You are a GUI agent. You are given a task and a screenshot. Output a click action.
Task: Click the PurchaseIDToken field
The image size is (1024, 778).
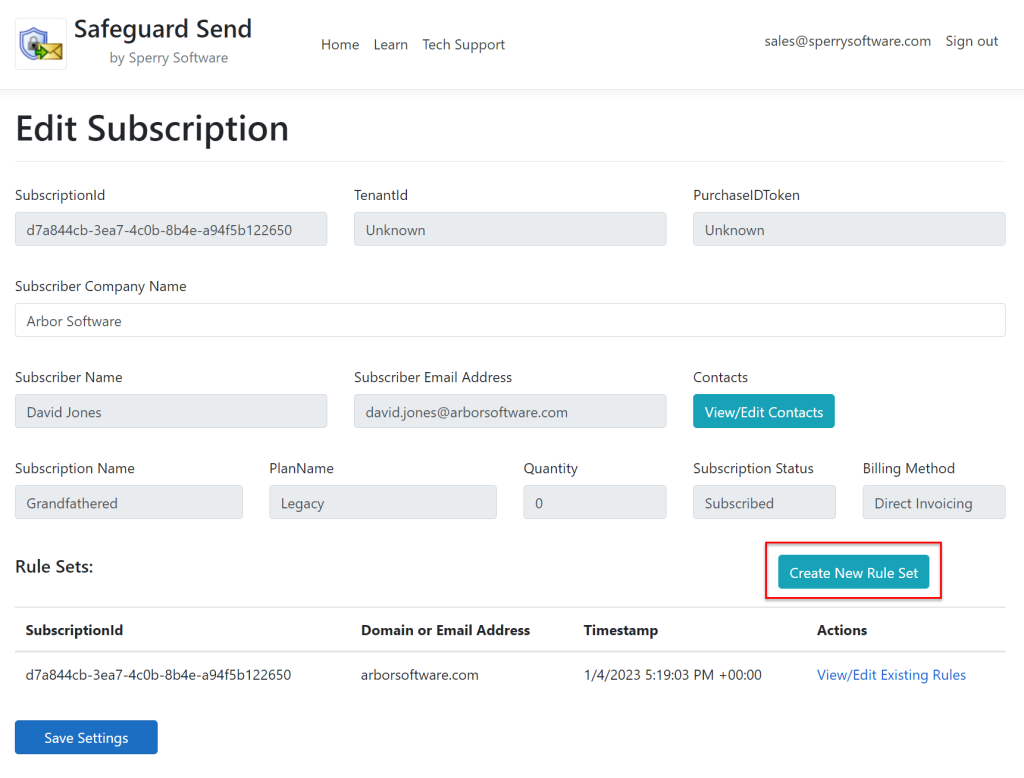[x=849, y=229]
